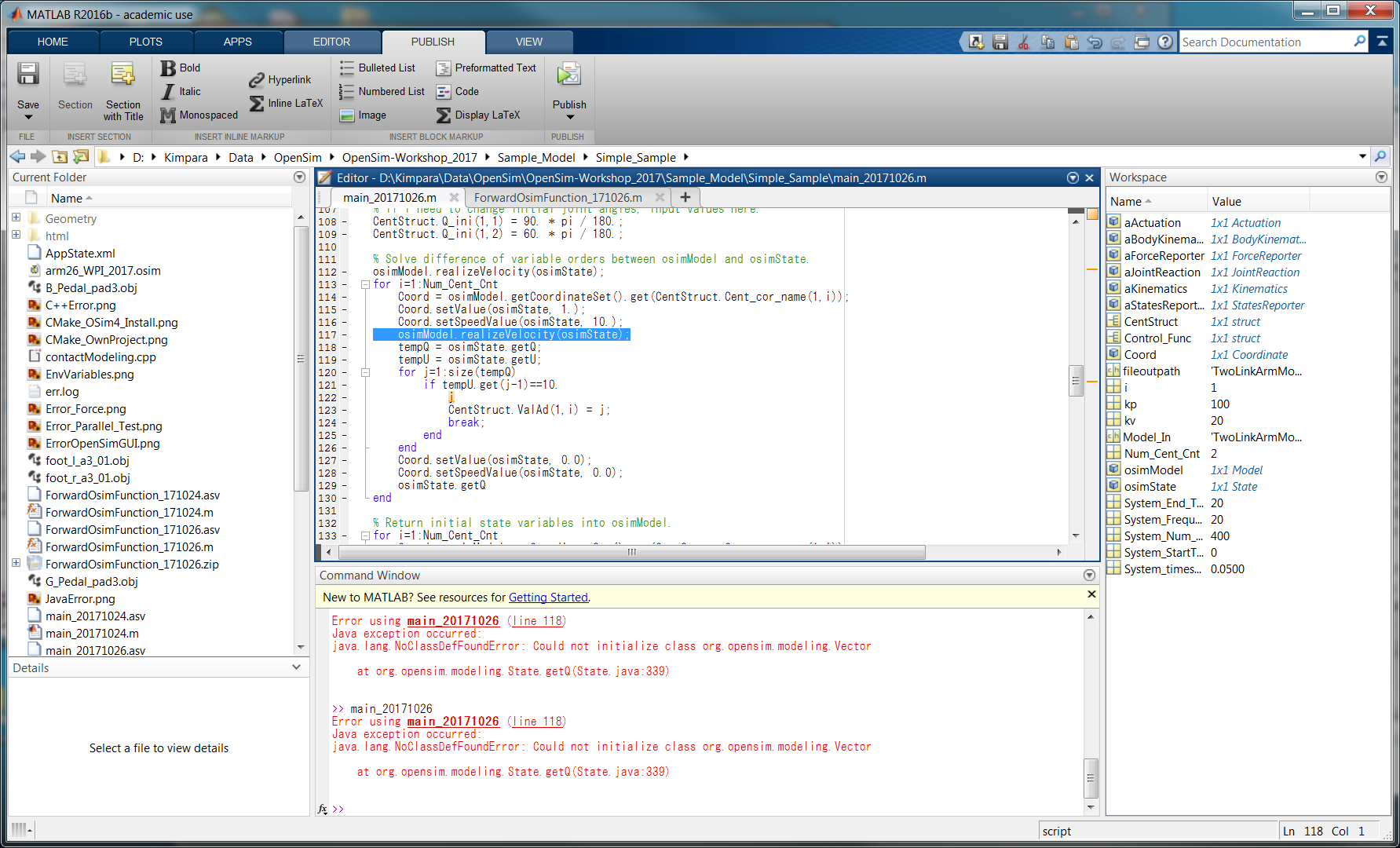
Task: Click the Publish icon
Action: point(568,75)
